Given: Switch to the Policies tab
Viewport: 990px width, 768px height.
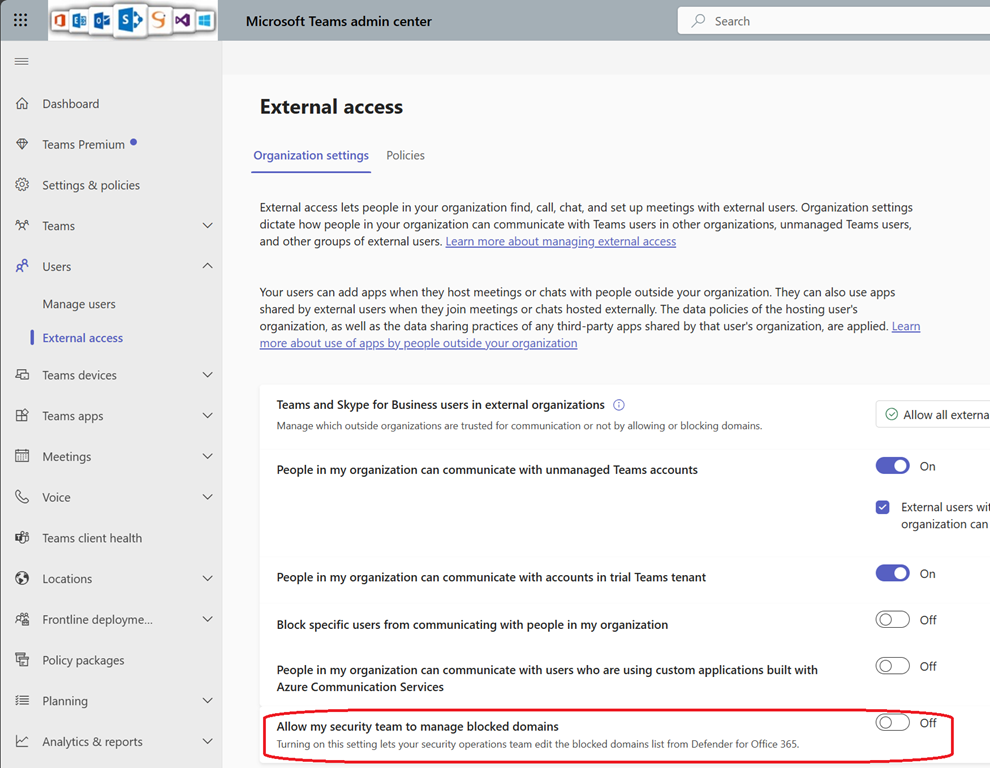Looking at the screenshot, I should coord(405,156).
